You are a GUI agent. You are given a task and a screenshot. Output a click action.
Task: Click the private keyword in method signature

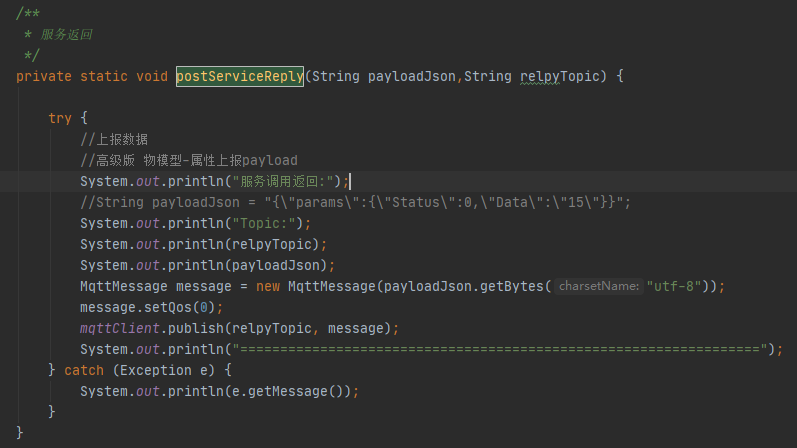[x=44, y=76]
